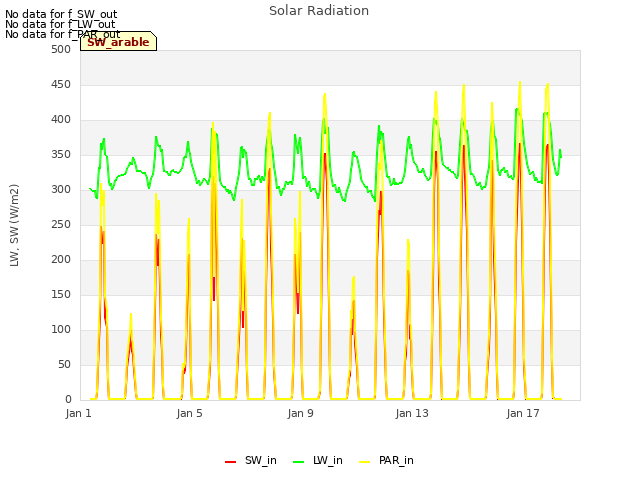Click the Jan 13 x-axis tick label

coord(412,413)
